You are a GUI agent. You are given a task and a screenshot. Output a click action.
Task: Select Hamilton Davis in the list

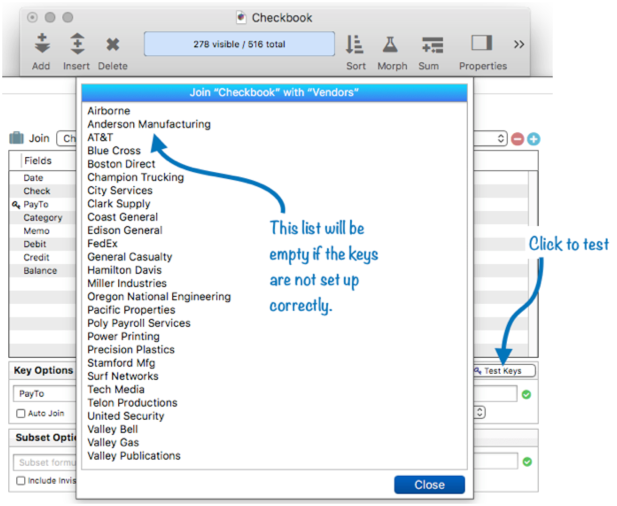tap(124, 270)
